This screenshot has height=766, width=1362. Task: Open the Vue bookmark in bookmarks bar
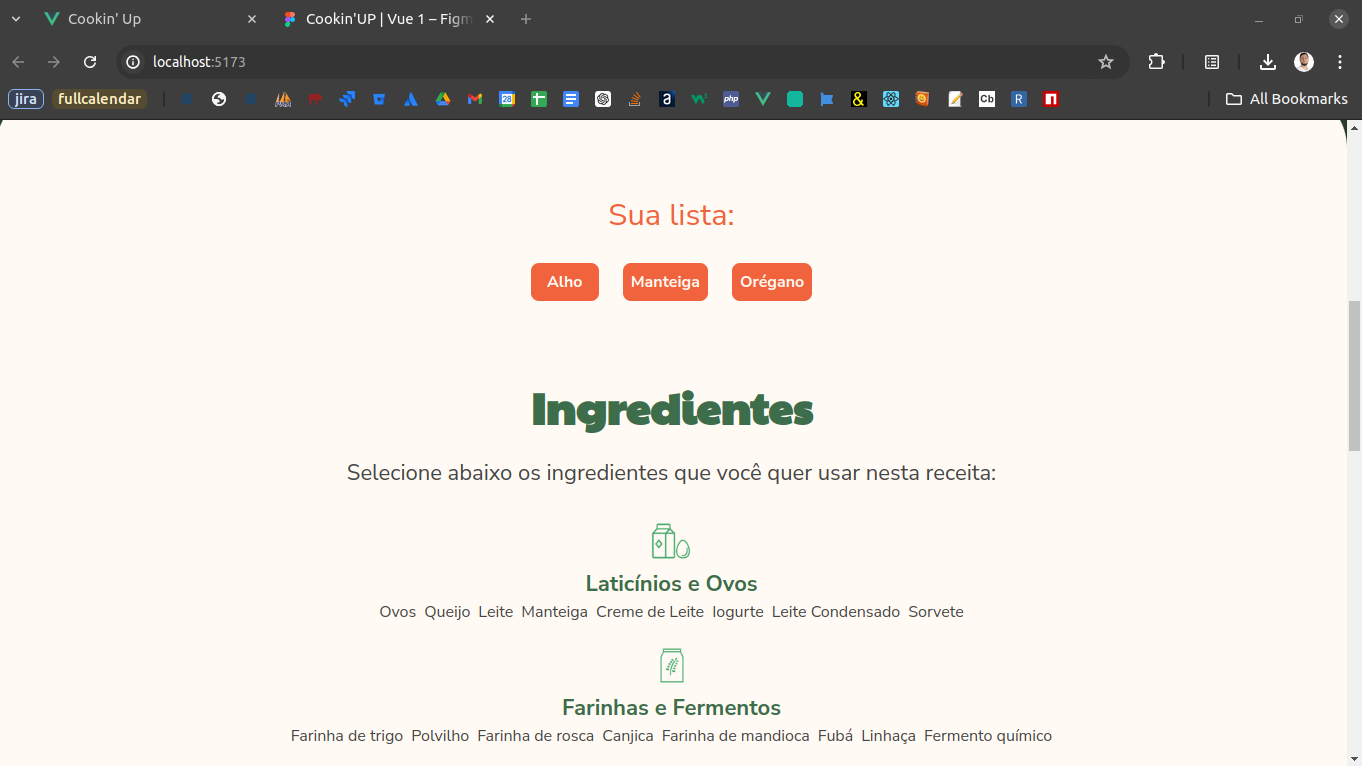(x=763, y=99)
